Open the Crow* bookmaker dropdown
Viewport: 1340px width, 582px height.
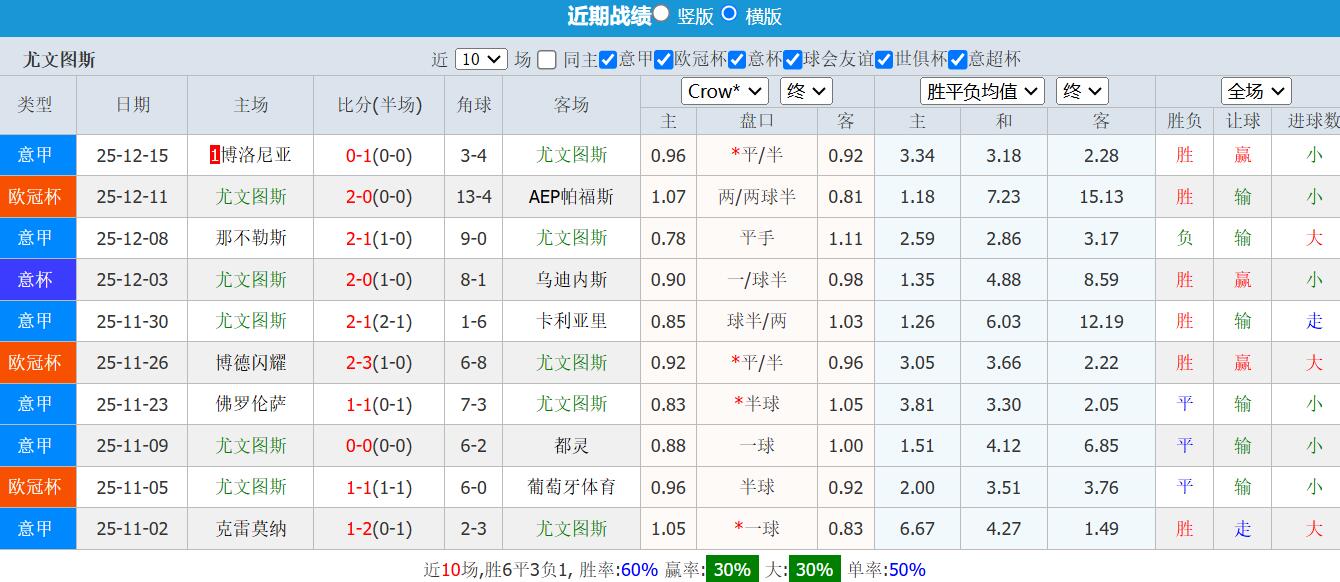pyautogui.click(x=724, y=91)
